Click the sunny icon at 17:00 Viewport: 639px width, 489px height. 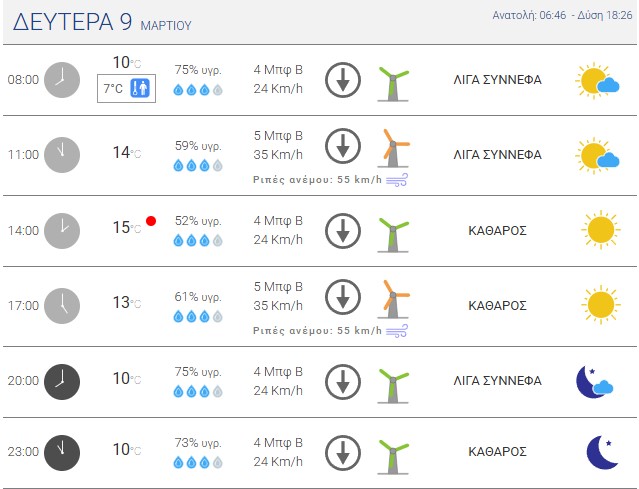600,305
